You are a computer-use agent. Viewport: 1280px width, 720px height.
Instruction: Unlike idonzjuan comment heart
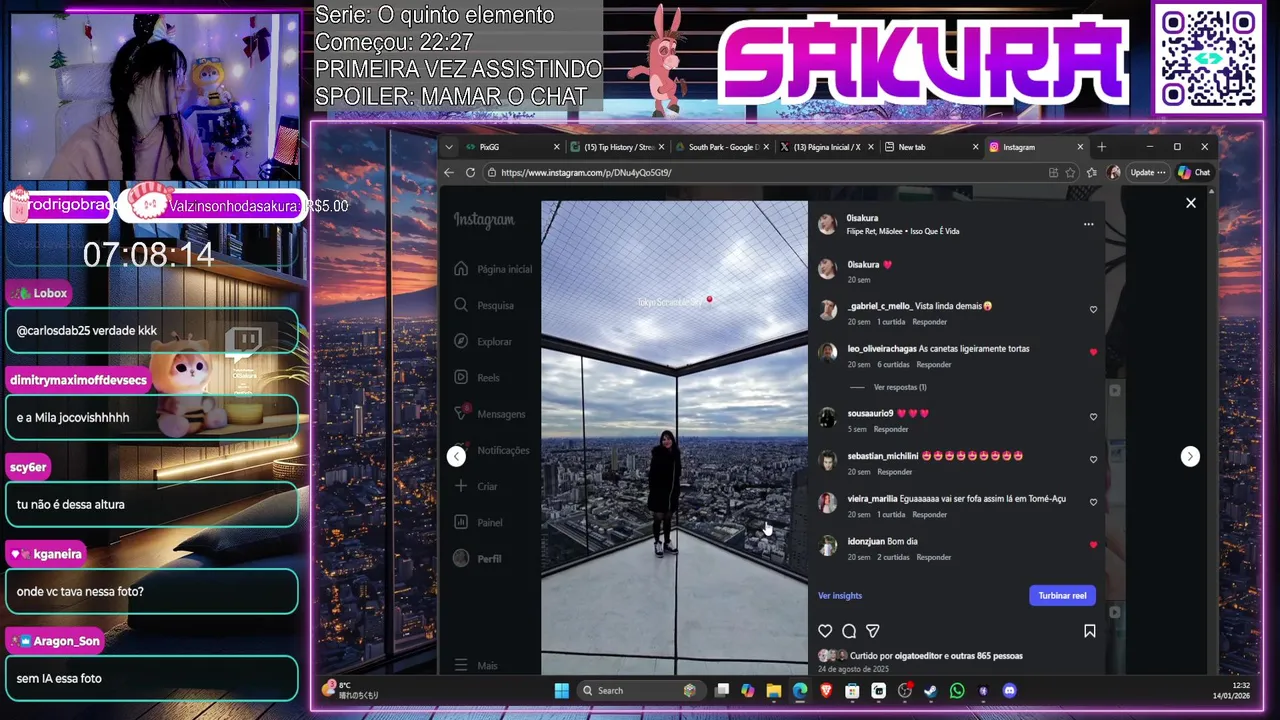[x=1093, y=545]
